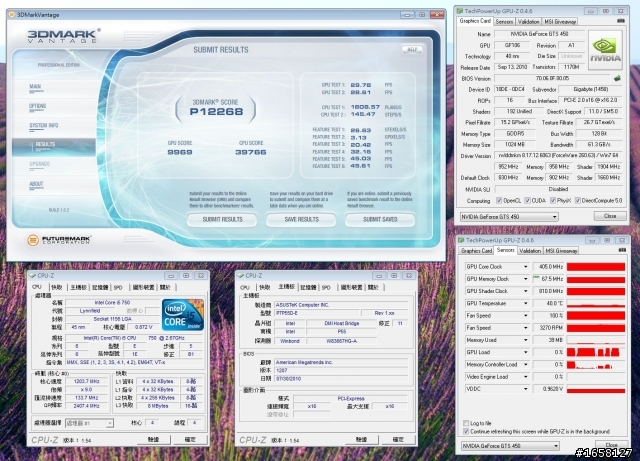Image resolution: width=640 pixels, height=461 pixels.
Task: Click the green BIOS save chip icon
Action: (617, 78)
